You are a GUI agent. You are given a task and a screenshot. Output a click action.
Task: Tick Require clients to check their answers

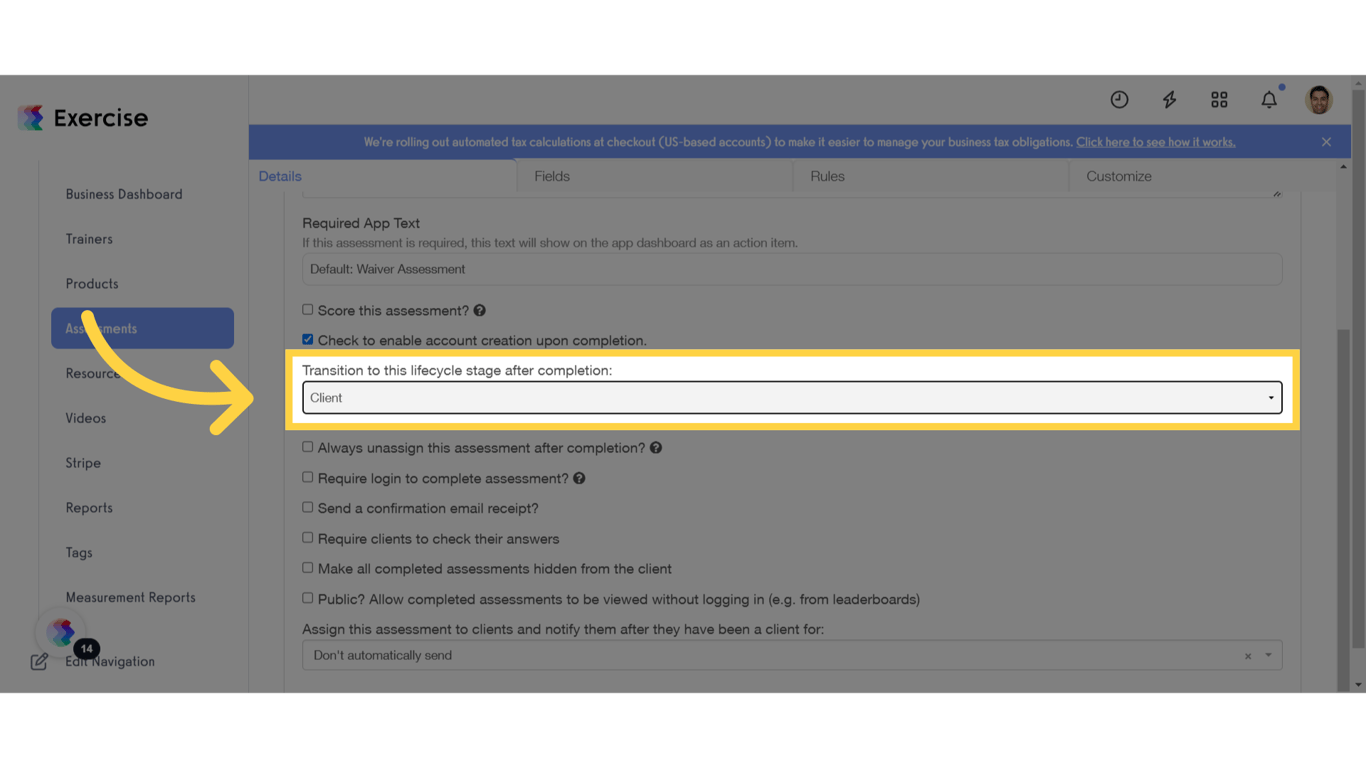(308, 537)
